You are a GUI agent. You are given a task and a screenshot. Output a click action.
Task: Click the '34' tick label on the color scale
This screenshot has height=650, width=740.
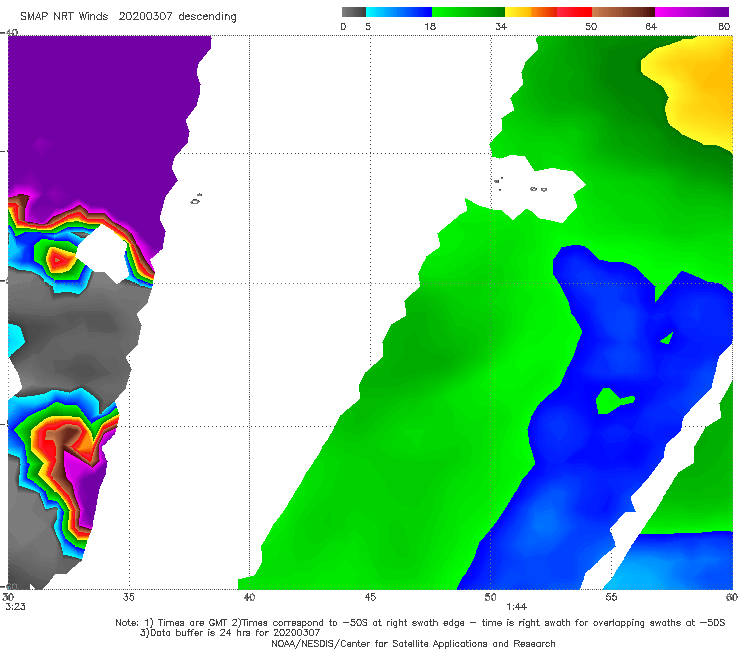pos(501,27)
